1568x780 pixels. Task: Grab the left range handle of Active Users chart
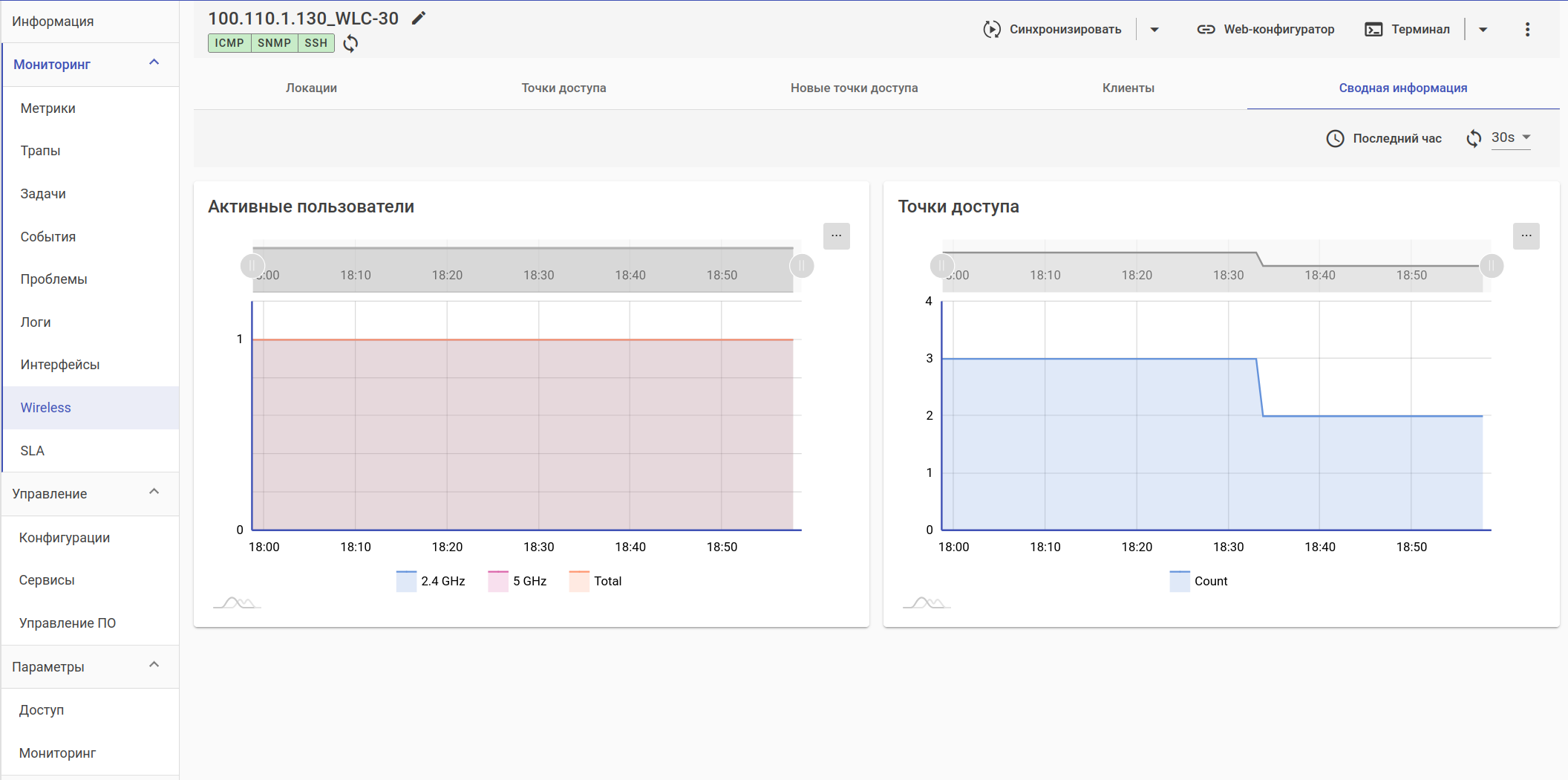[x=252, y=266]
